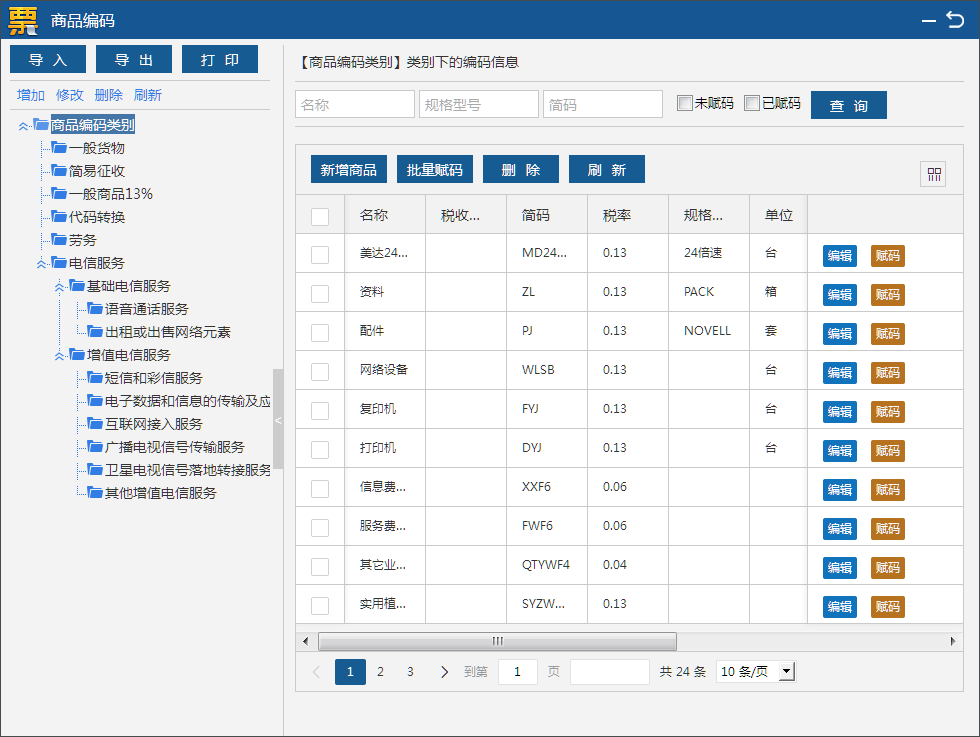
Task: Click folder icon of 一般货物
Action: click(59, 148)
